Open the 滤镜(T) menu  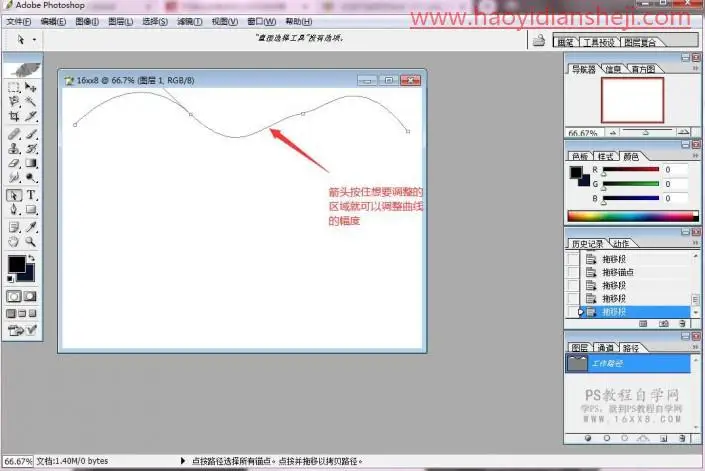click(190, 22)
